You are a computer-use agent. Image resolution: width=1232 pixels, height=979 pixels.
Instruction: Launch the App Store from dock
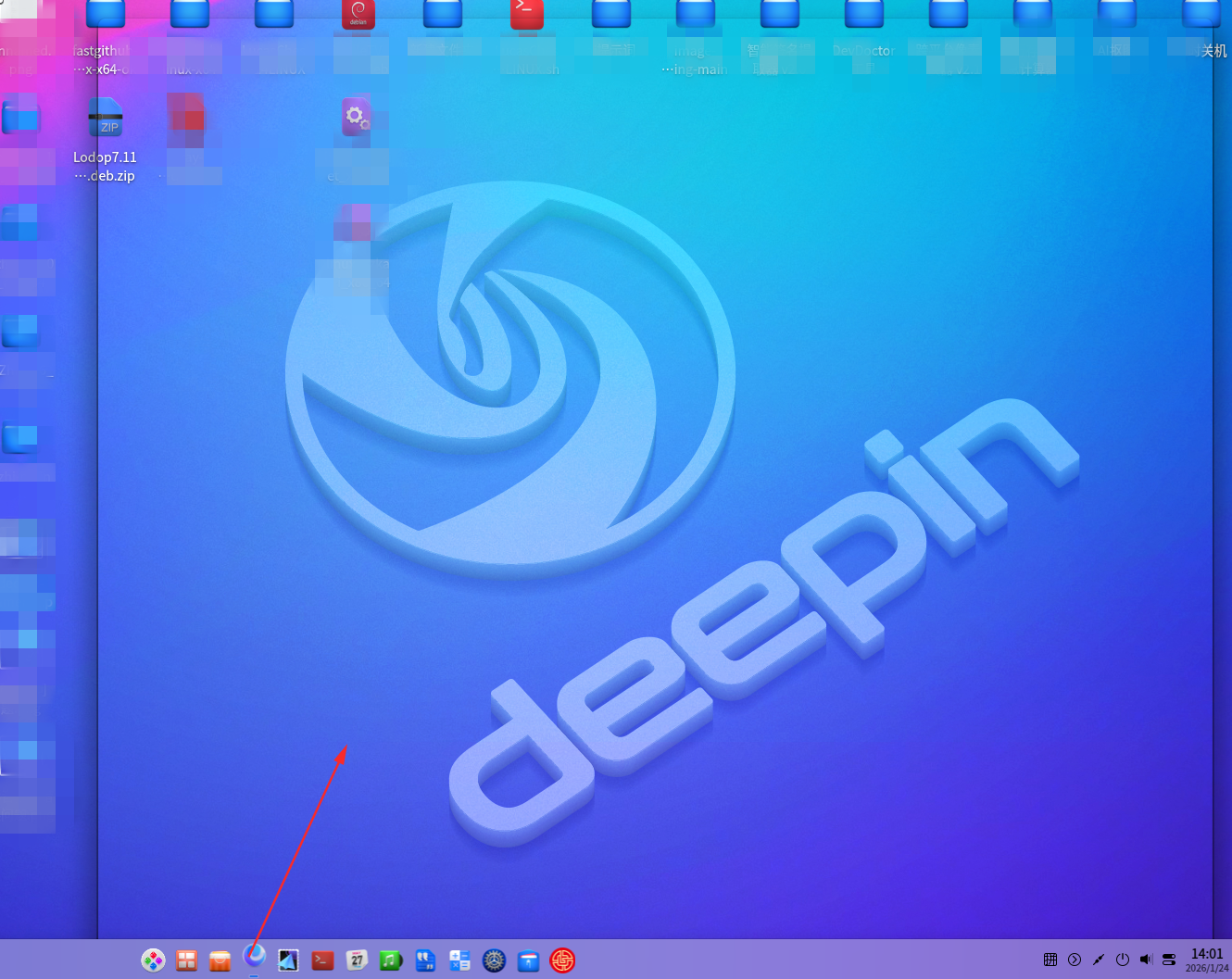(220, 960)
